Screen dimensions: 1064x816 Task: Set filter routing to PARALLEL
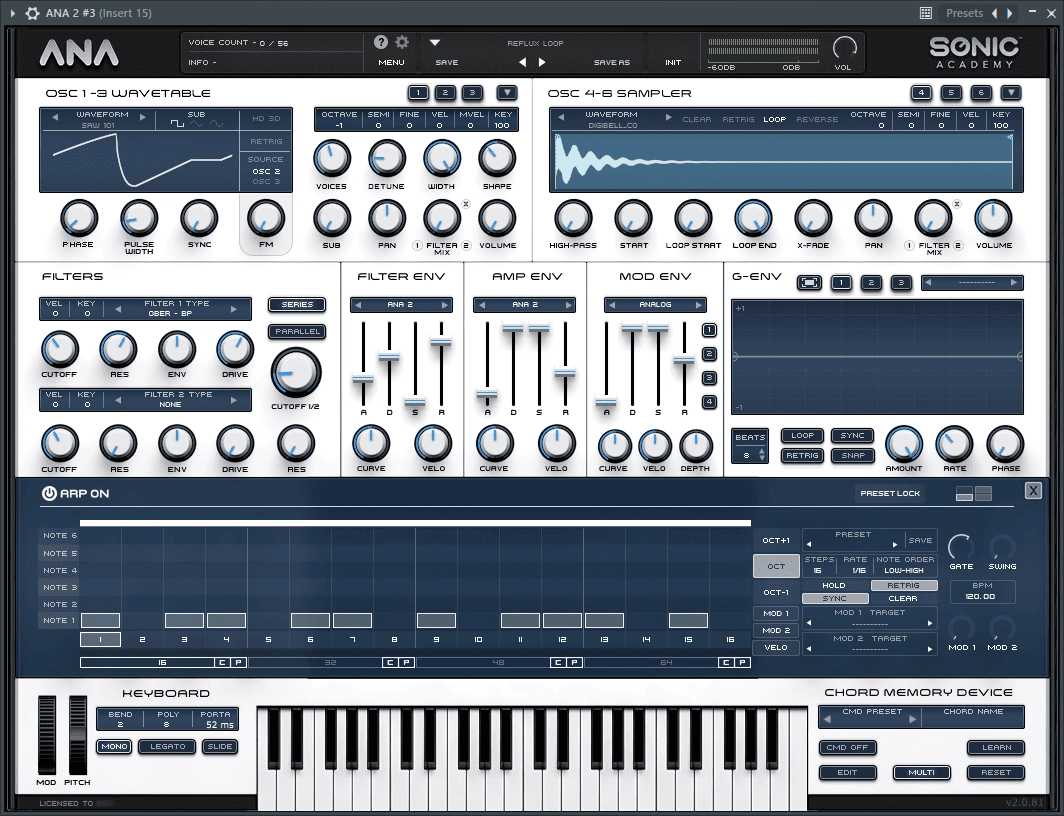click(x=297, y=331)
